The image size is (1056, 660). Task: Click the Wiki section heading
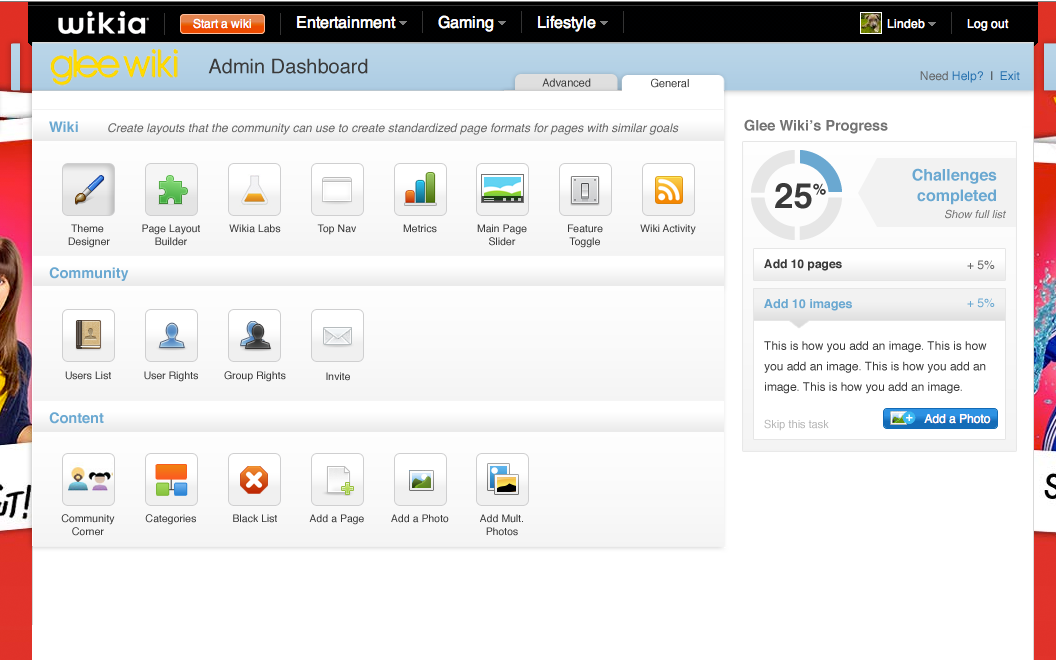click(64, 127)
